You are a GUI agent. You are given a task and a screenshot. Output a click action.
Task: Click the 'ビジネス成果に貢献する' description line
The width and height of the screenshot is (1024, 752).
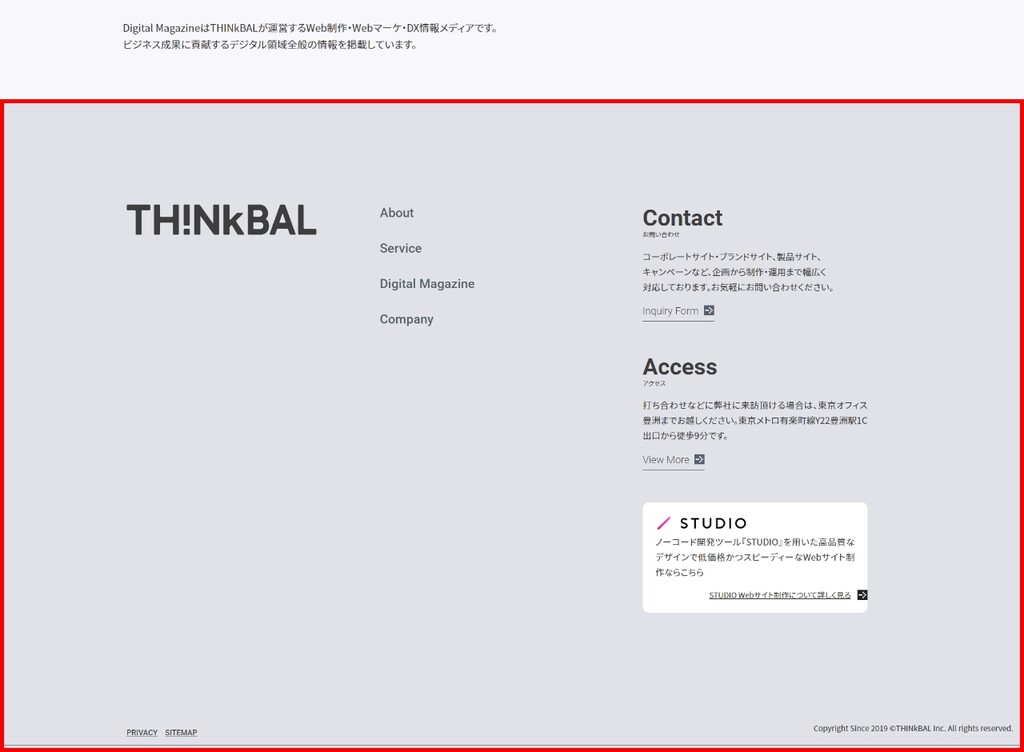coord(270,44)
